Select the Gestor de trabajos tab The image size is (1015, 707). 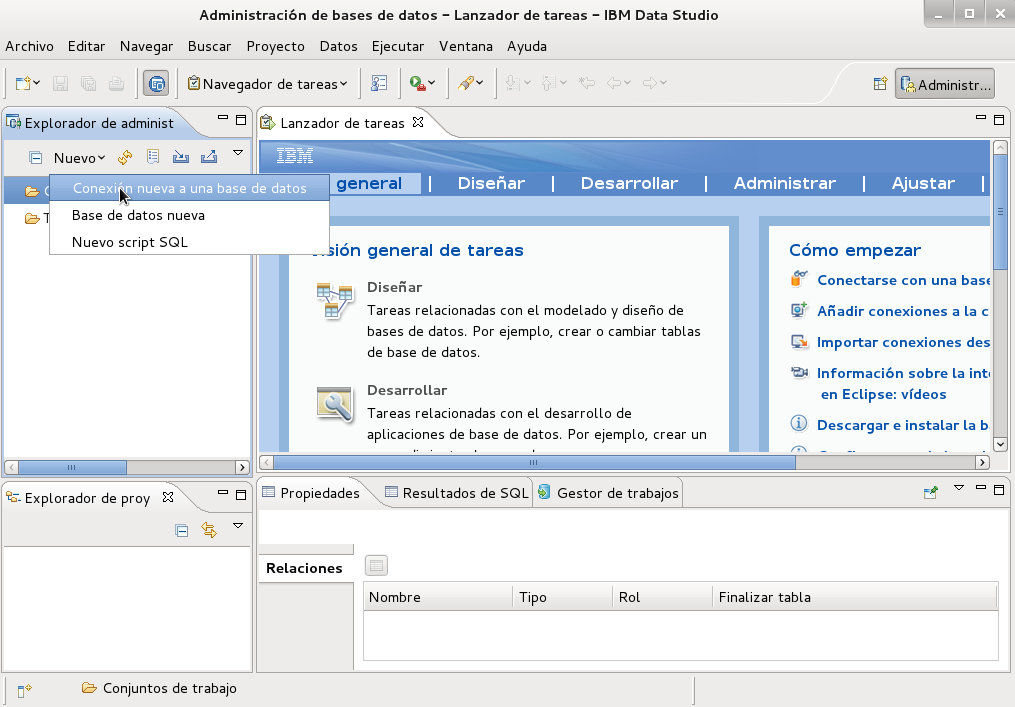(608, 493)
